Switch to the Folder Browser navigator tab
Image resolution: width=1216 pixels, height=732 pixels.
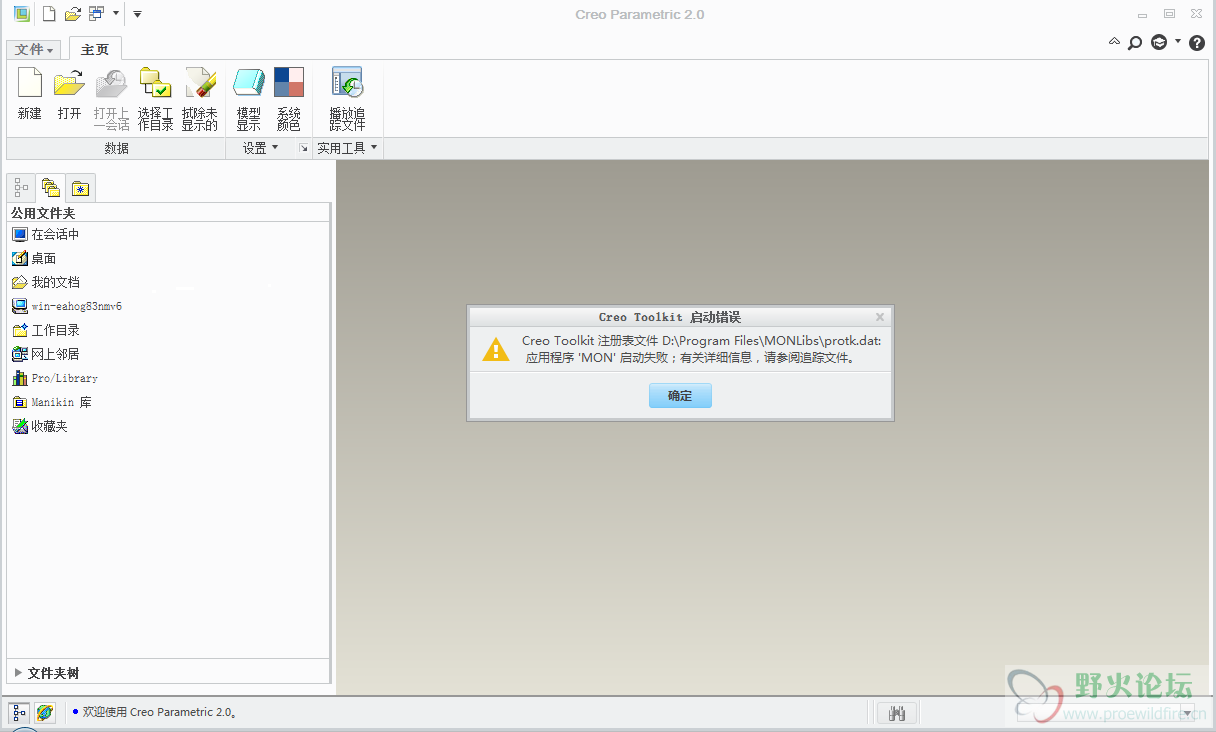pos(51,188)
